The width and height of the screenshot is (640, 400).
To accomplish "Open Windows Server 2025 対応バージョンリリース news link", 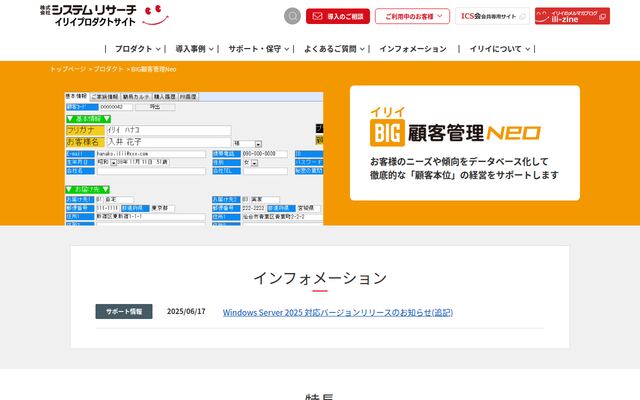I will [x=338, y=312].
